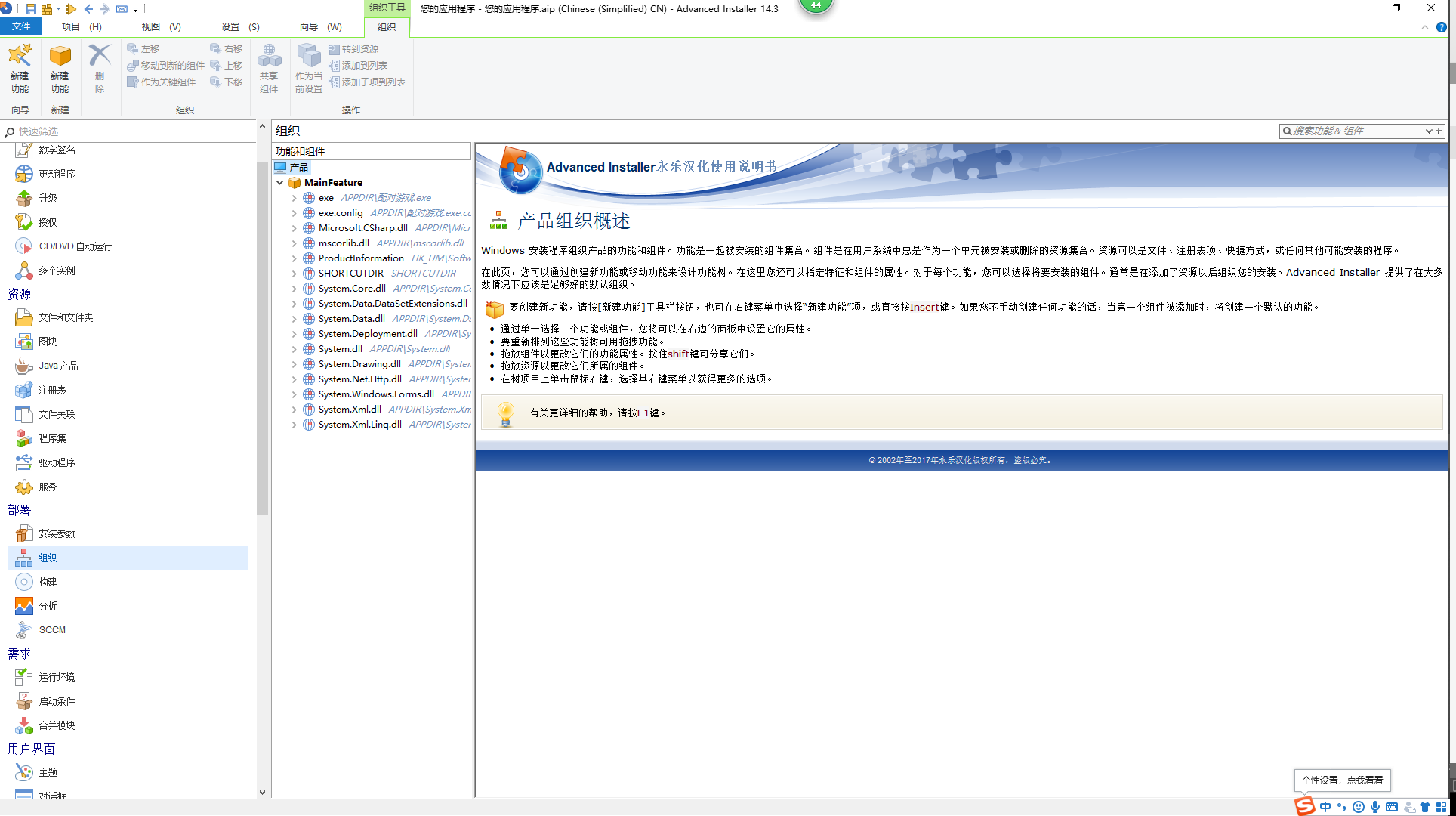Click the Build icon in quick access toolbar
The height and width of the screenshot is (816, 1456).
pos(48,9)
